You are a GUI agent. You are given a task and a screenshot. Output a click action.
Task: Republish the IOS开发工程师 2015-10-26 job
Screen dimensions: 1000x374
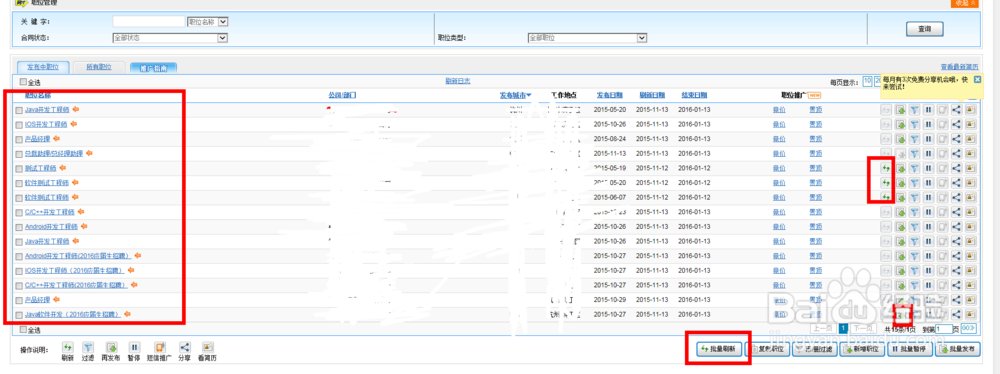pyautogui.click(x=901, y=124)
